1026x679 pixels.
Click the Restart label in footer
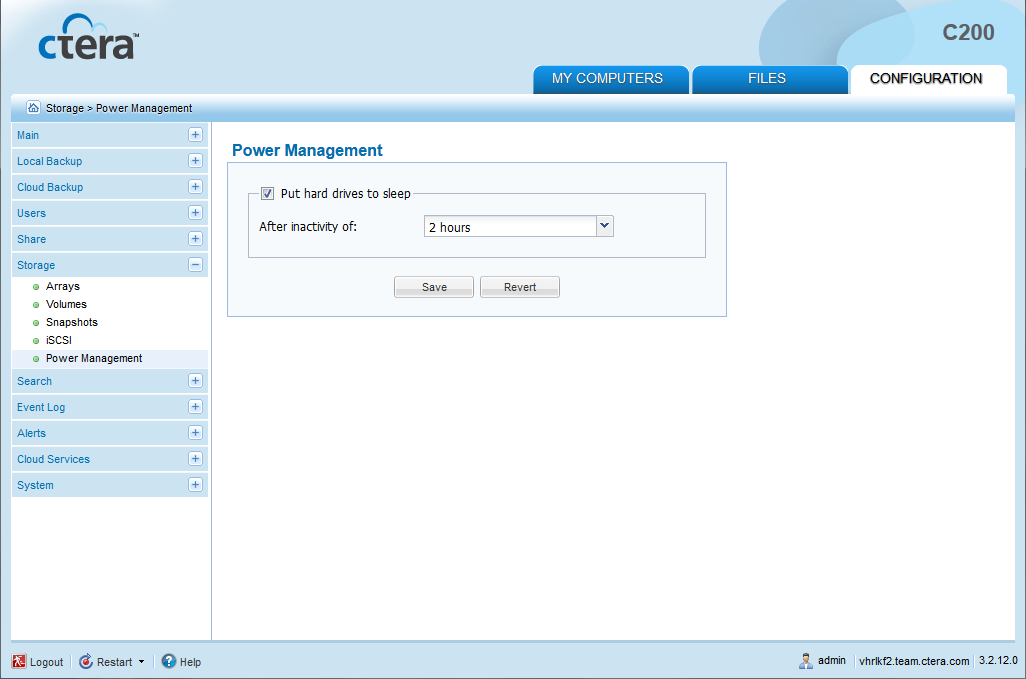click(115, 662)
